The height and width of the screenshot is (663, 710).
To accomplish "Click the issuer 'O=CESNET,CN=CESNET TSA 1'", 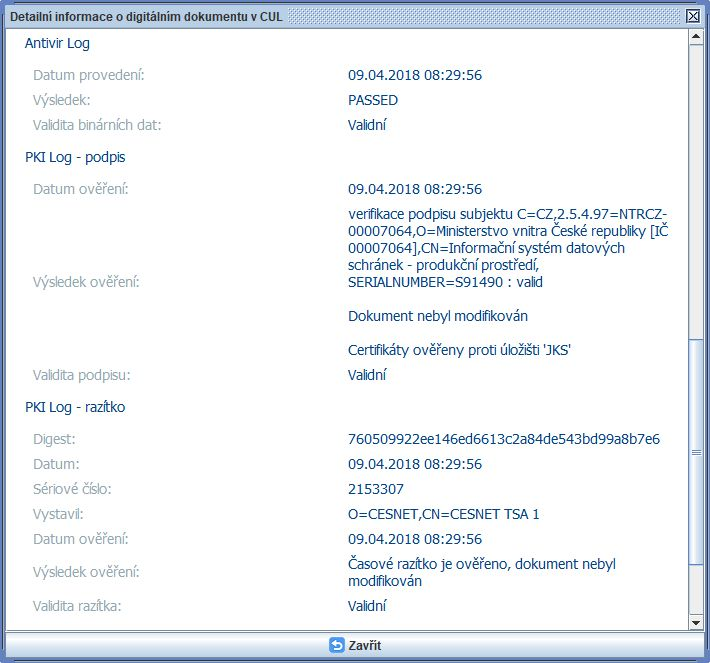I will (x=443, y=514).
